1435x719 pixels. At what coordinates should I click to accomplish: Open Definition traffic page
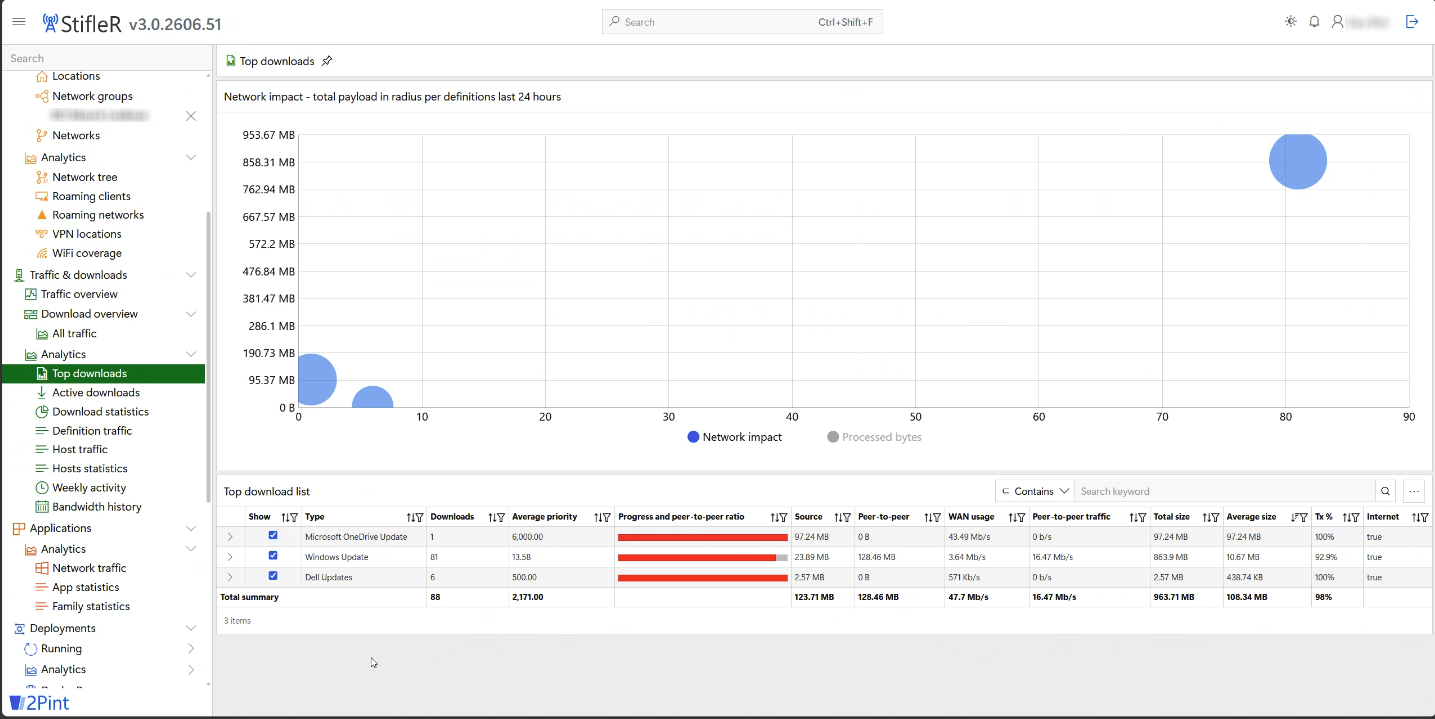(92, 430)
